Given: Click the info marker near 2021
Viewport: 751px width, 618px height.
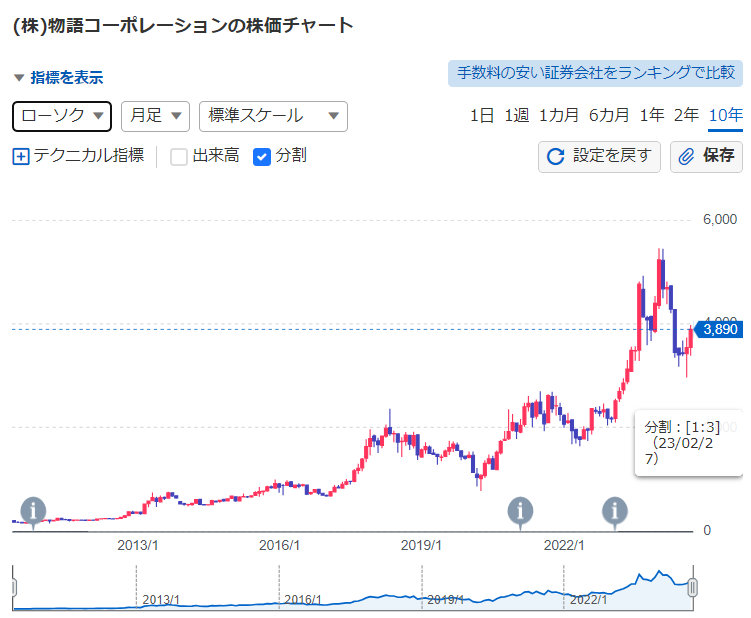Looking at the screenshot, I should pos(520,511).
